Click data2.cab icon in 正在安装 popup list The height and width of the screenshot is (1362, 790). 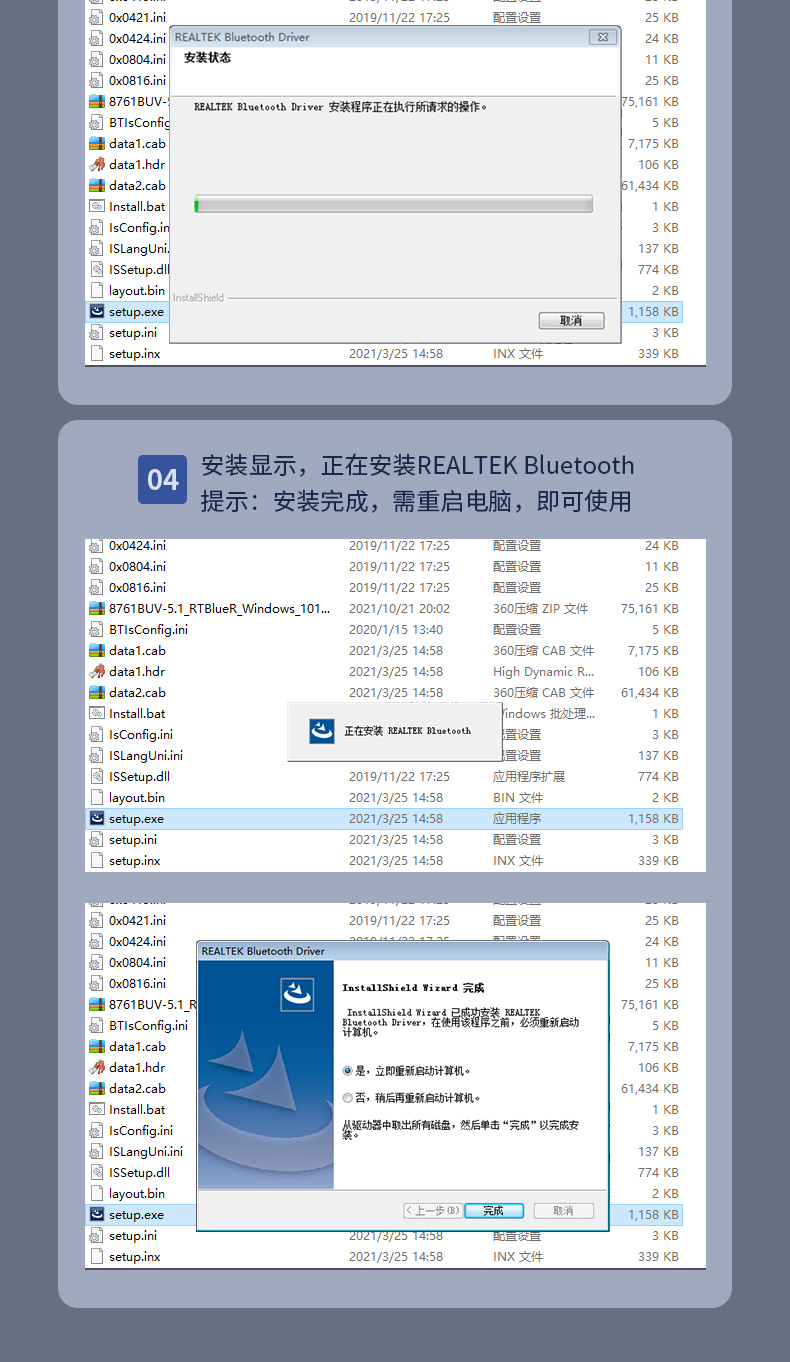[97, 692]
